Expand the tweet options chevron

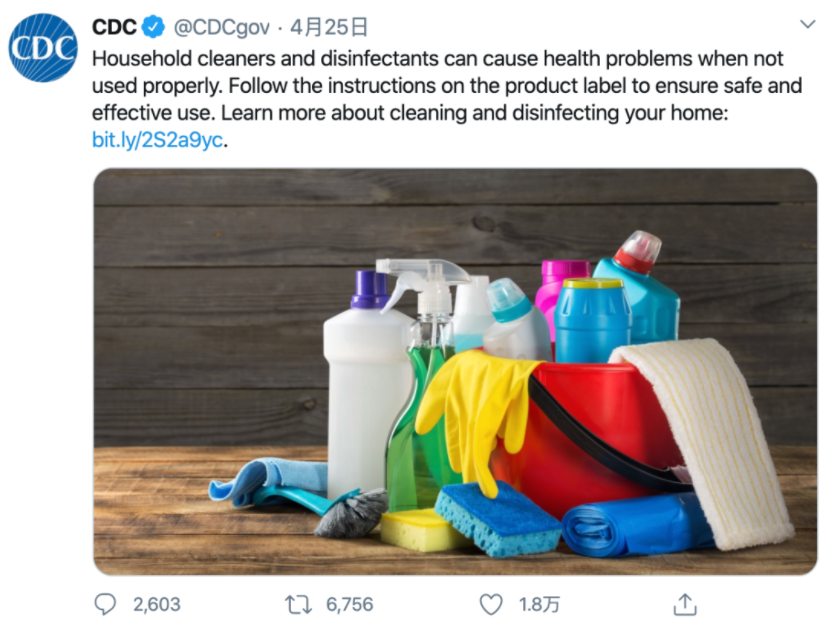point(808,24)
